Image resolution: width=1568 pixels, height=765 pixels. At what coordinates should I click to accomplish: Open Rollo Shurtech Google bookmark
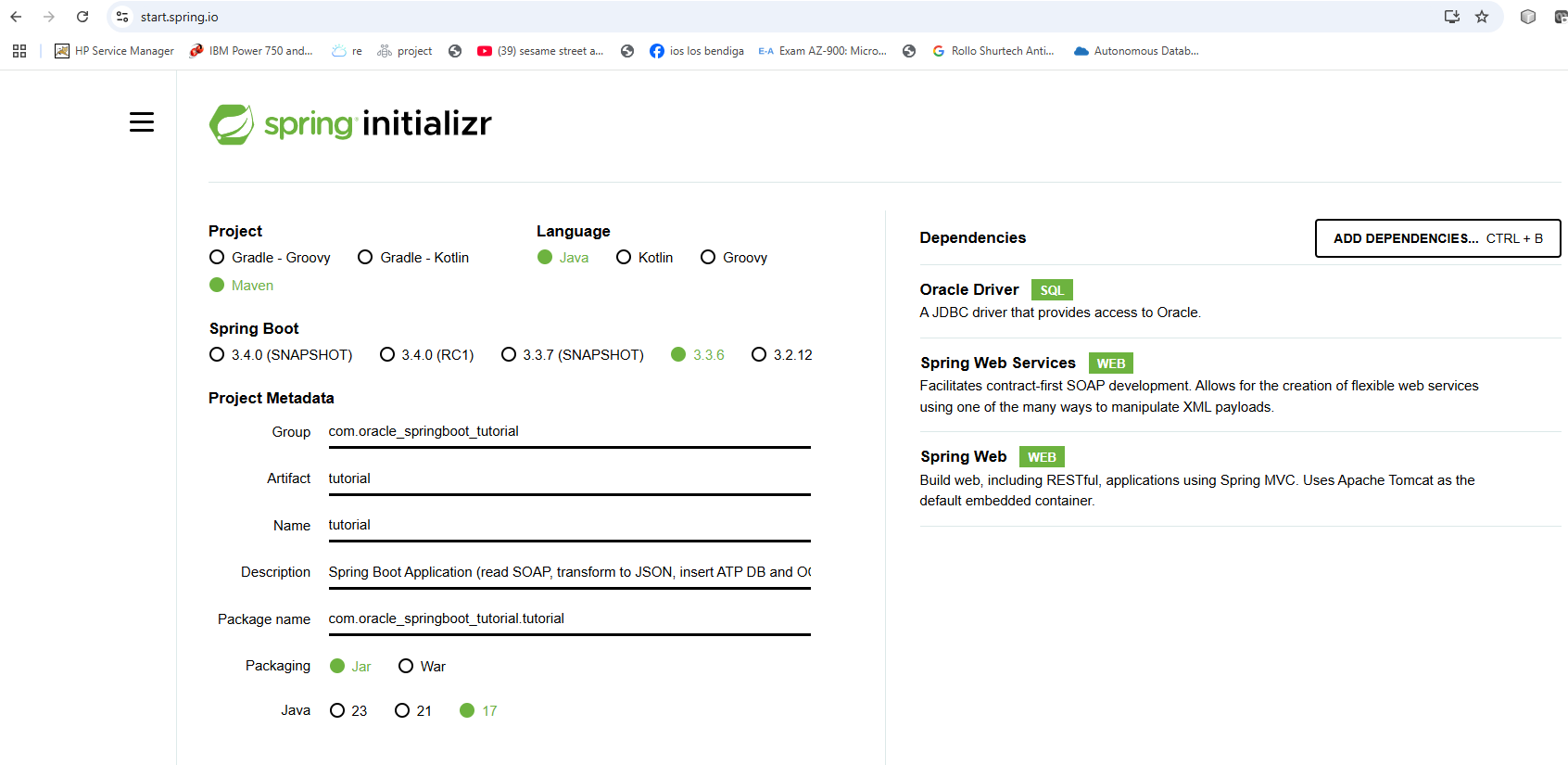(x=993, y=51)
